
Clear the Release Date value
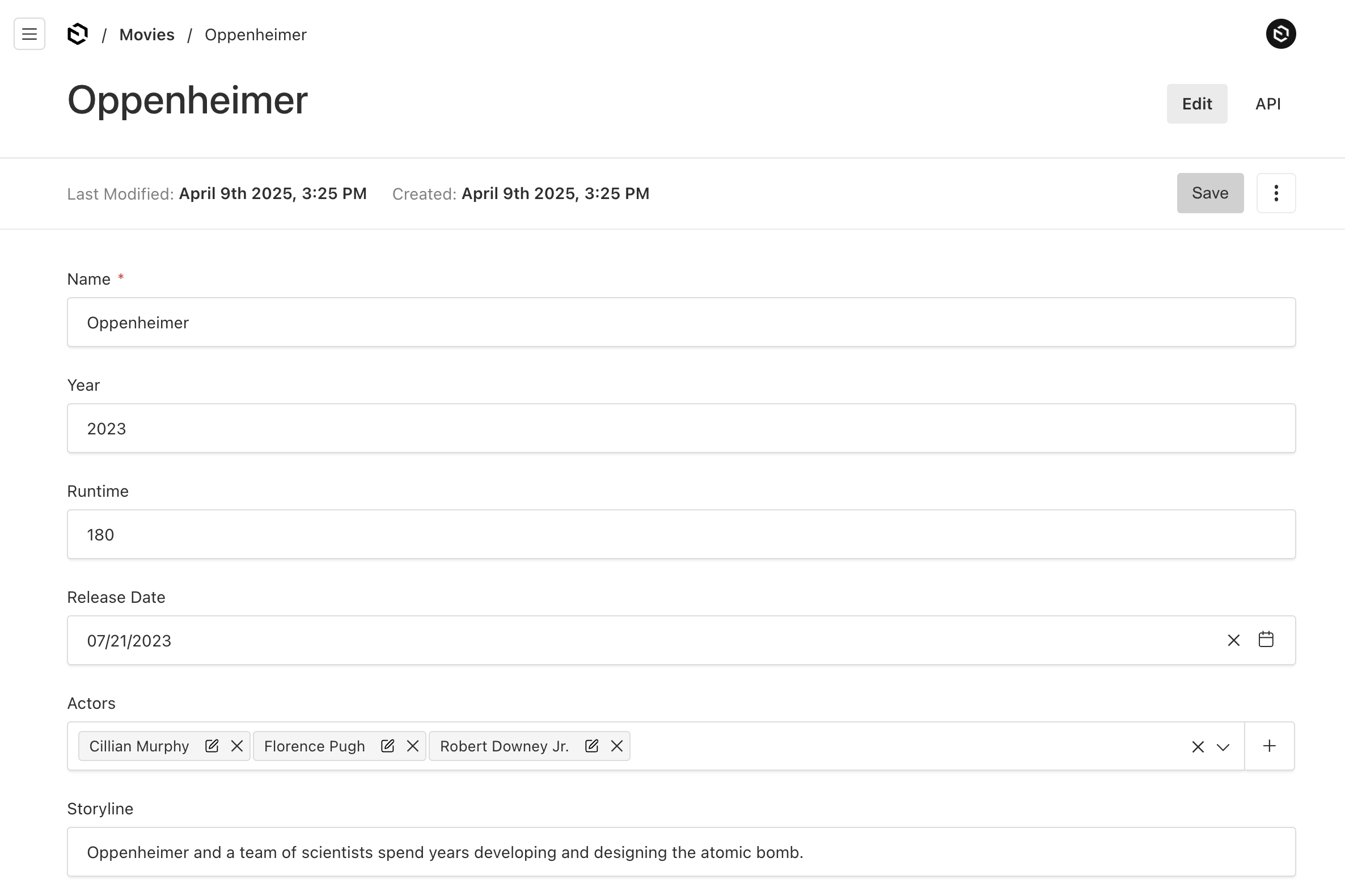[x=1234, y=640]
